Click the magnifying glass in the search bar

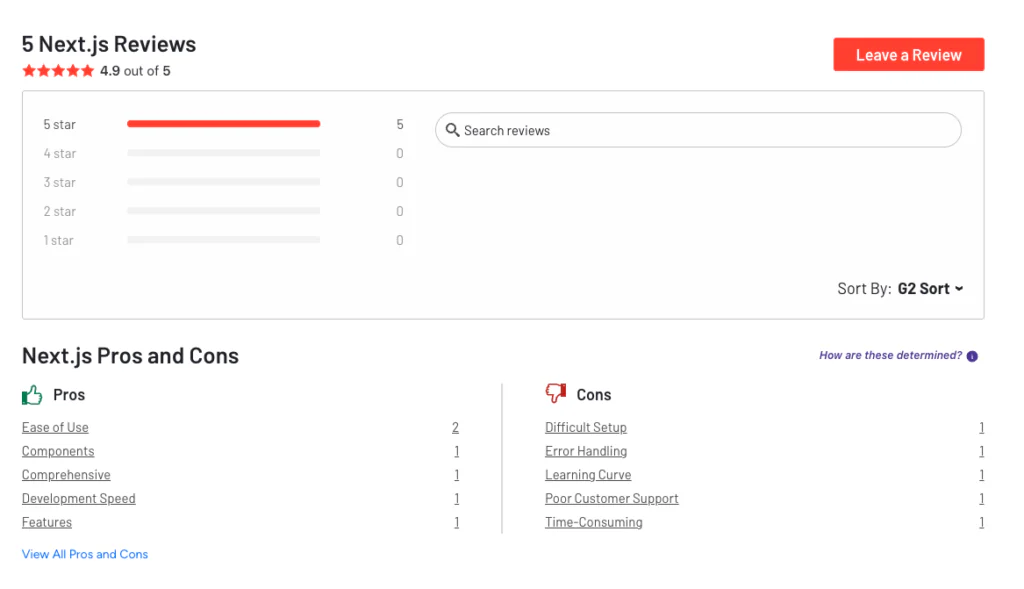[x=452, y=130]
